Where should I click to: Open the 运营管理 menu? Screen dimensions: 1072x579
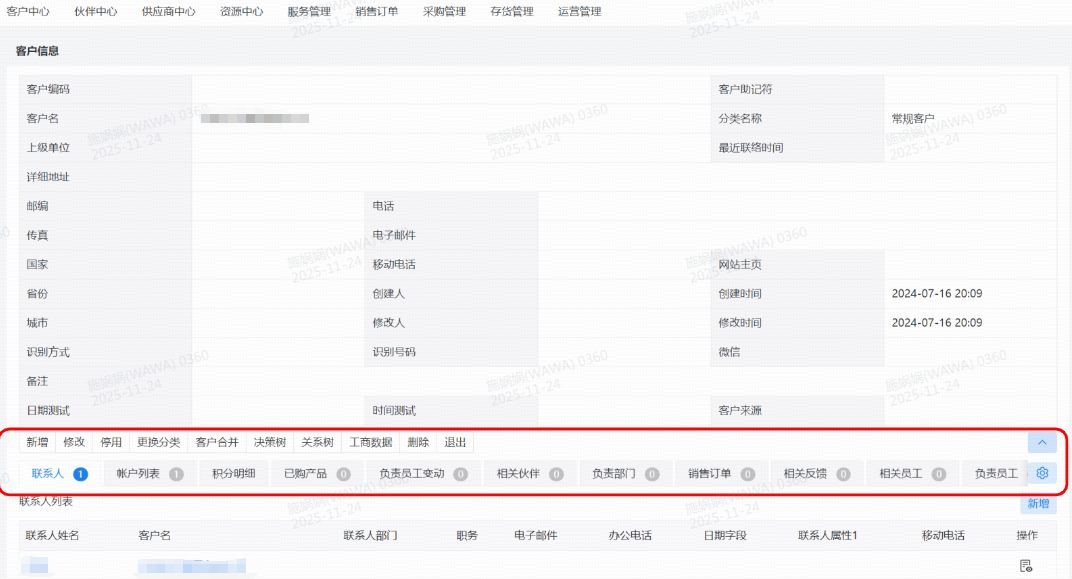[x=580, y=12]
